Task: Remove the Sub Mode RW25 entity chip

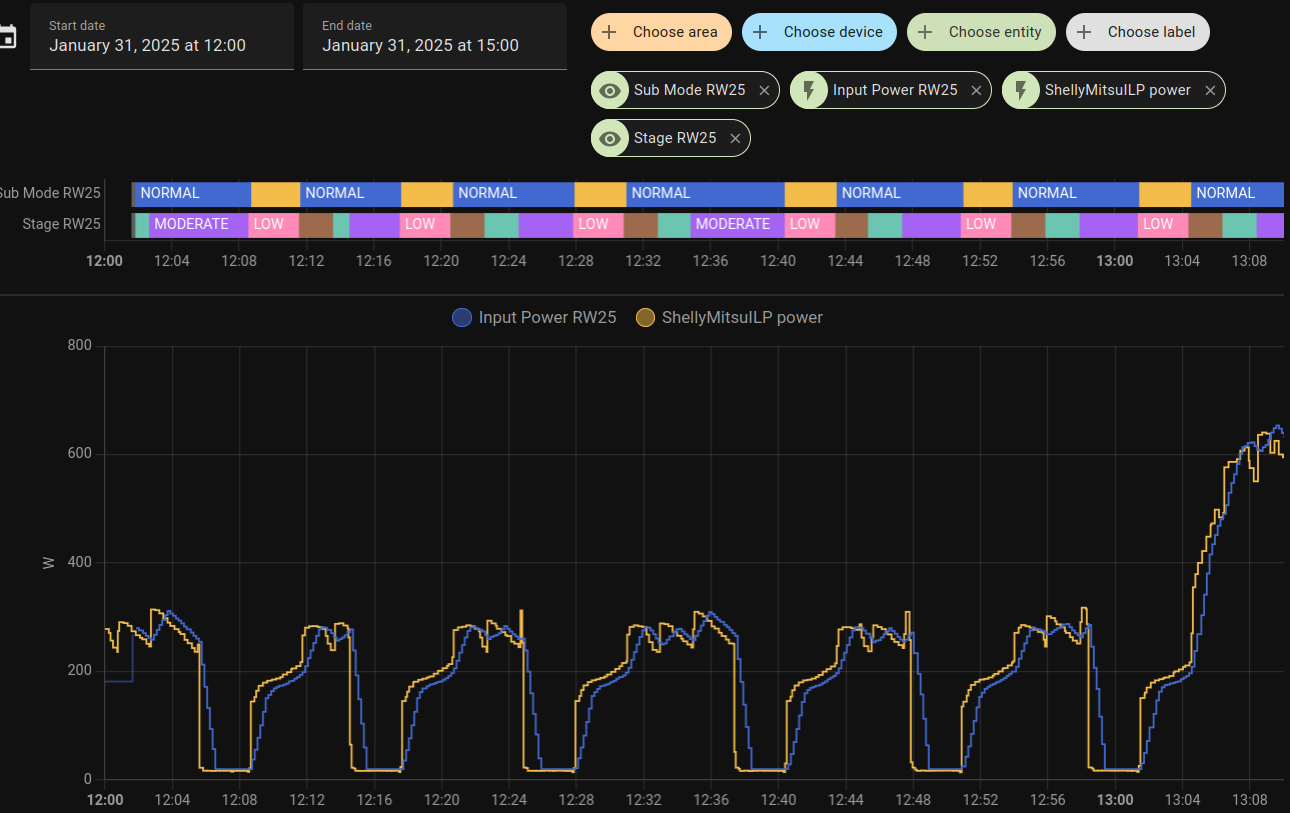Action: tap(764, 90)
